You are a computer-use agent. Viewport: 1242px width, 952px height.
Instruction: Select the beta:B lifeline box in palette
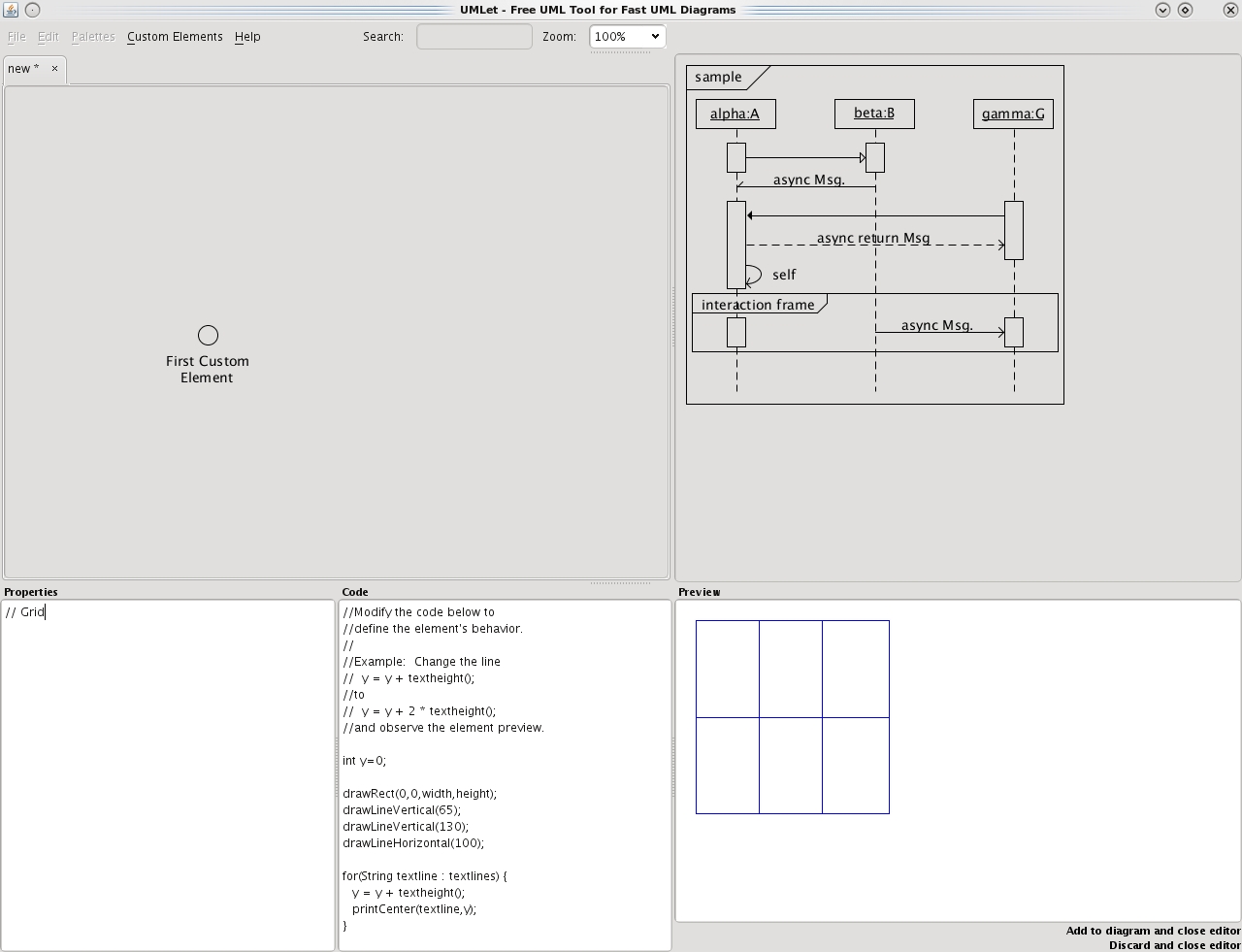click(874, 114)
